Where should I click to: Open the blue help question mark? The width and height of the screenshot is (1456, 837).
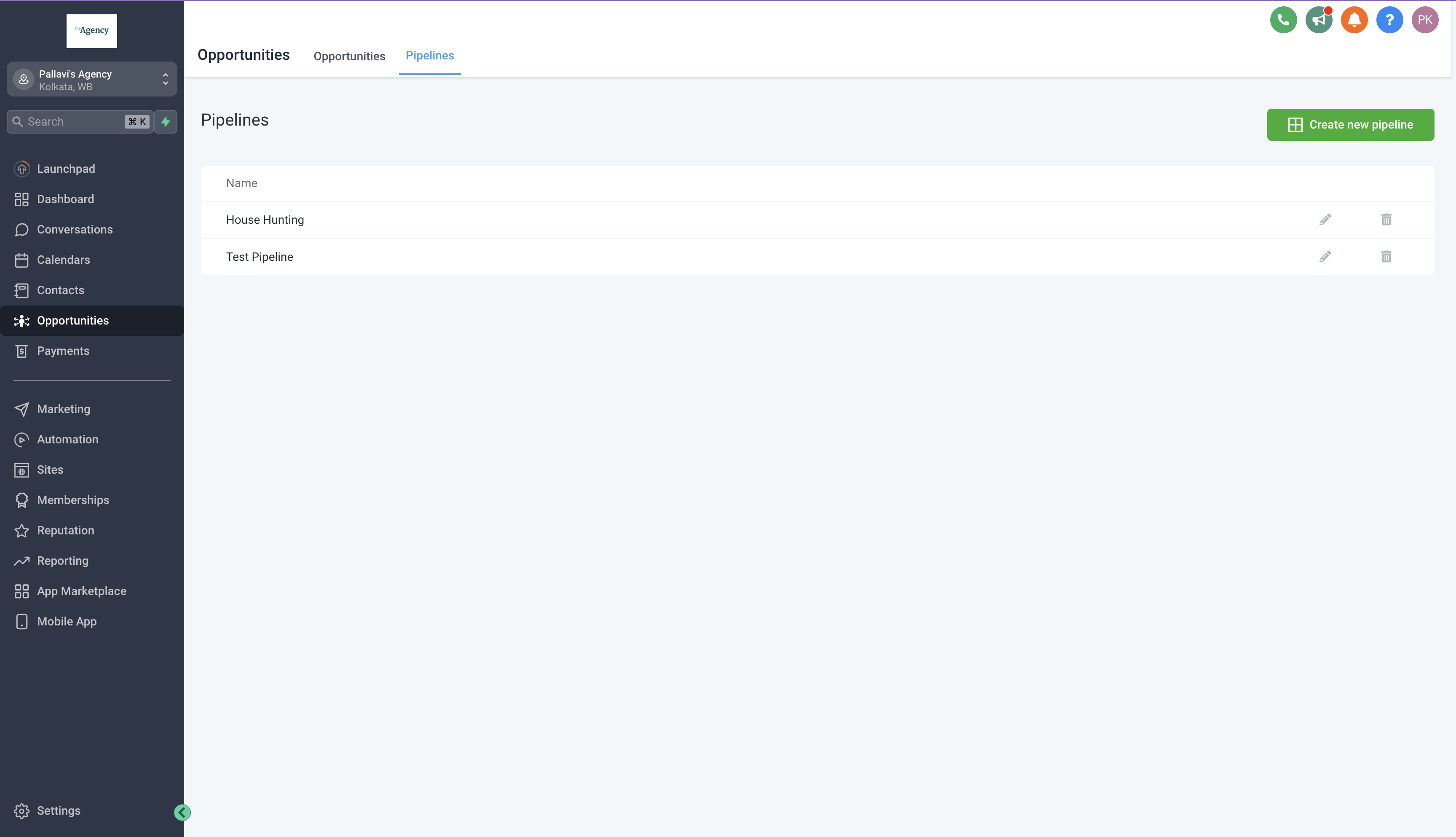pos(1389,20)
